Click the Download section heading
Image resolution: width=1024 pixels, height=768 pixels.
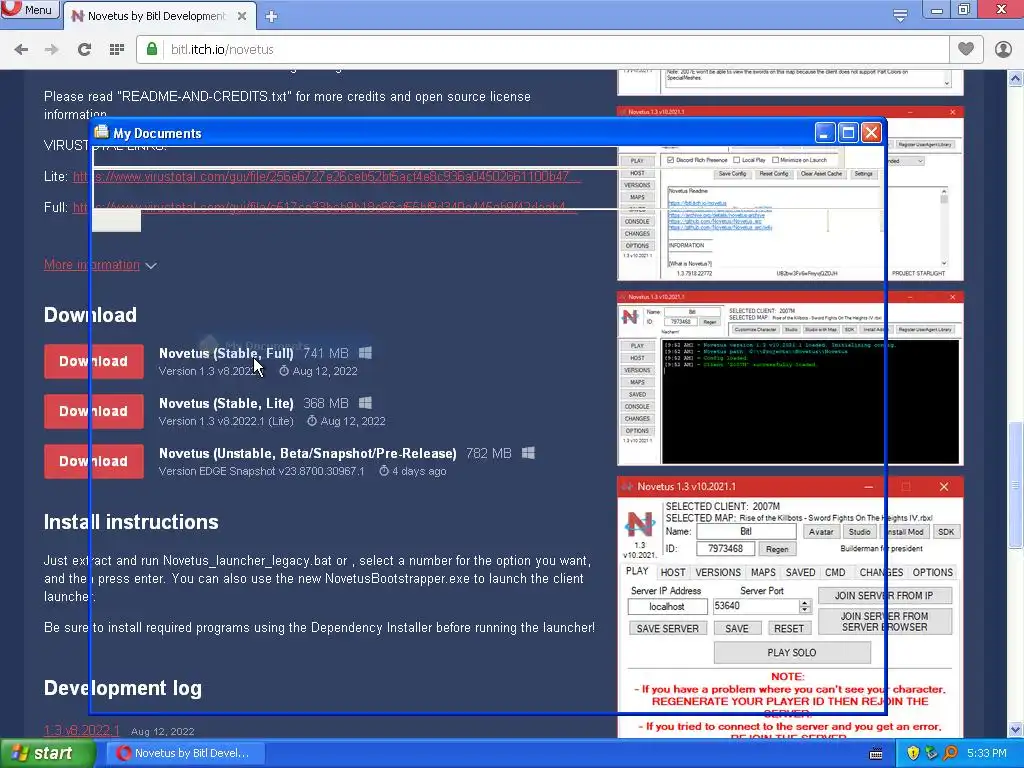(x=90, y=315)
